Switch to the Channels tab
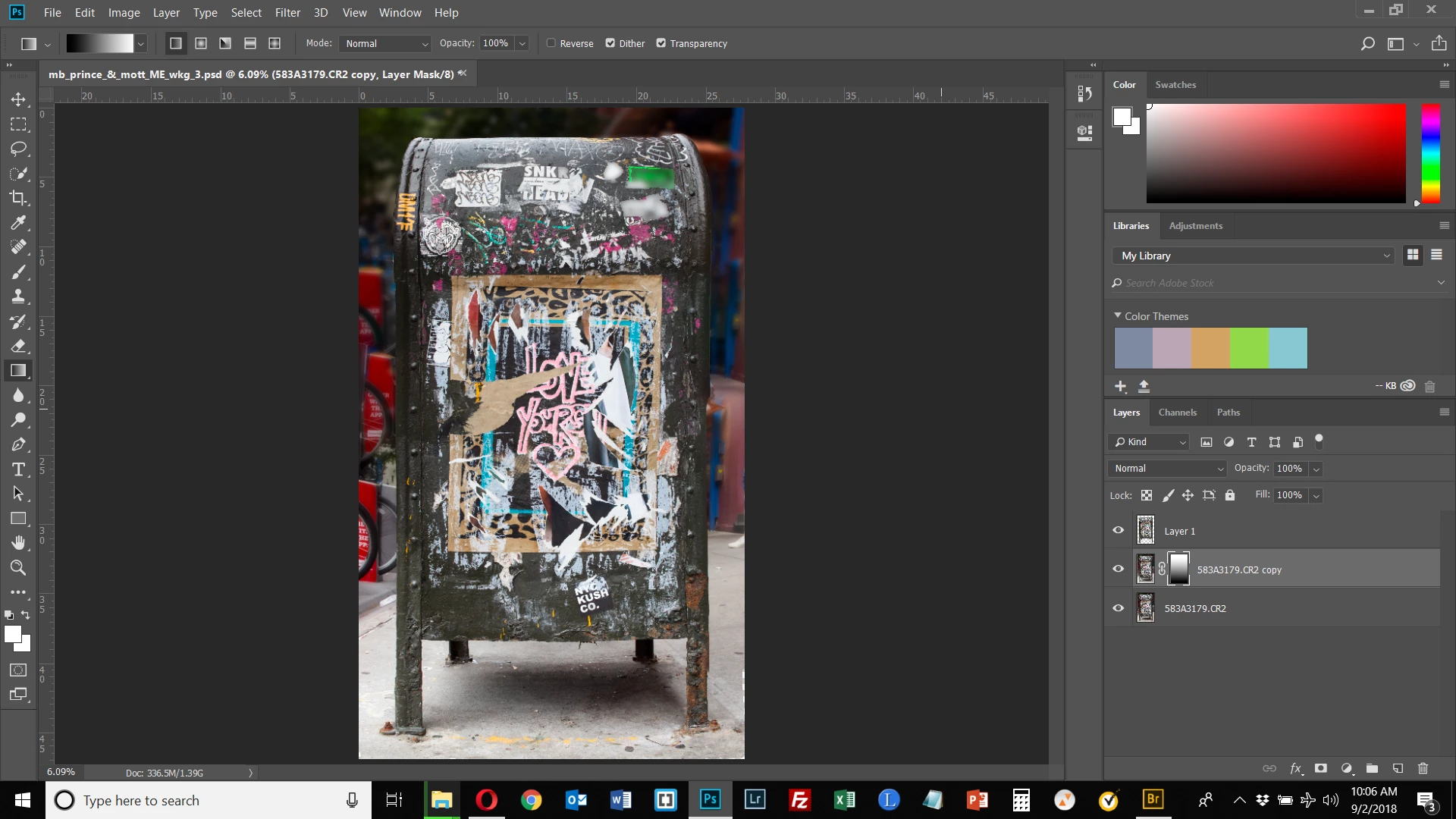The height and width of the screenshot is (819, 1456). [1177, 412]
